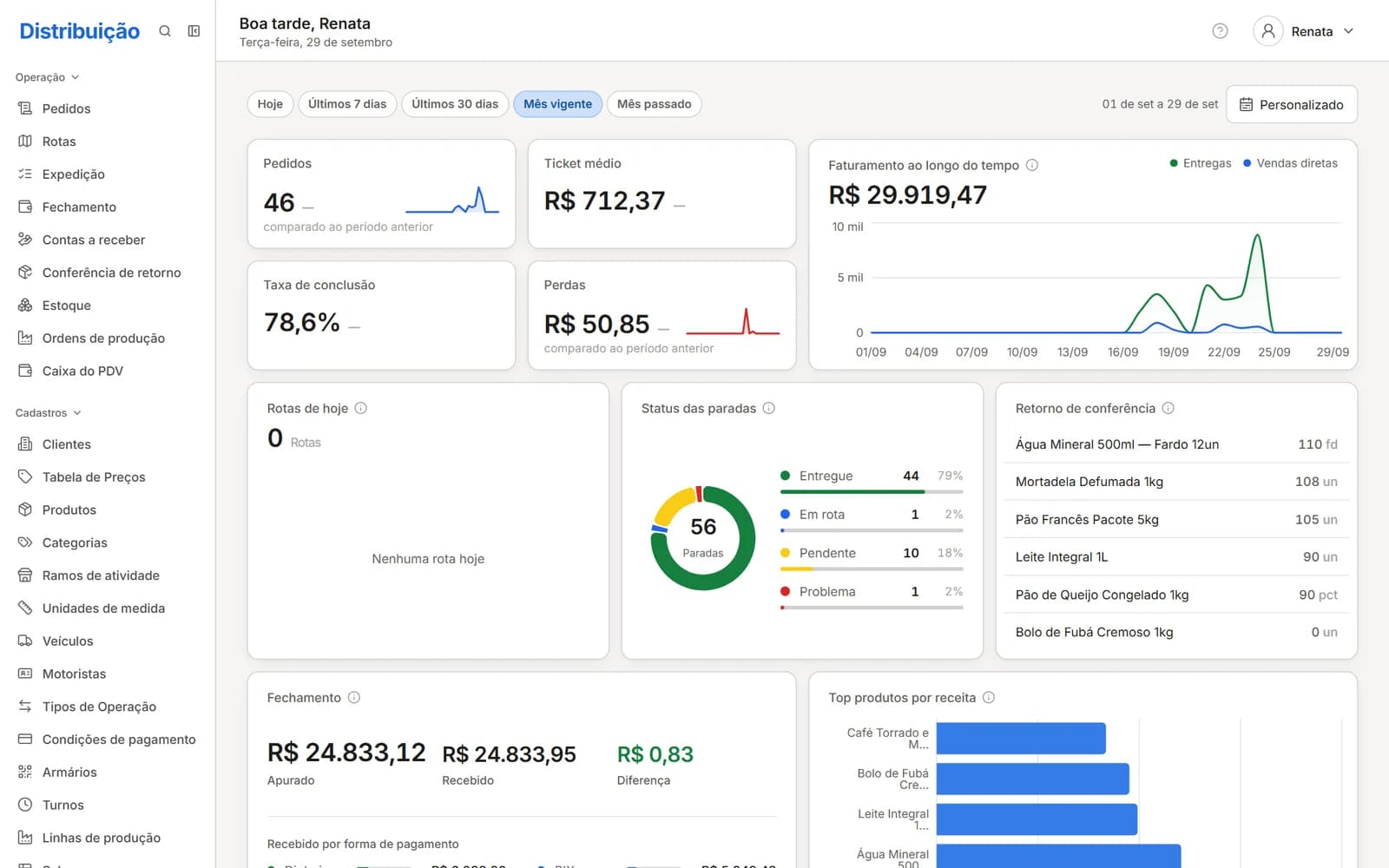The width and height of the screenshot is (1389, 868).
Task: Click the Rotas map icon
Action: point(25,141)
